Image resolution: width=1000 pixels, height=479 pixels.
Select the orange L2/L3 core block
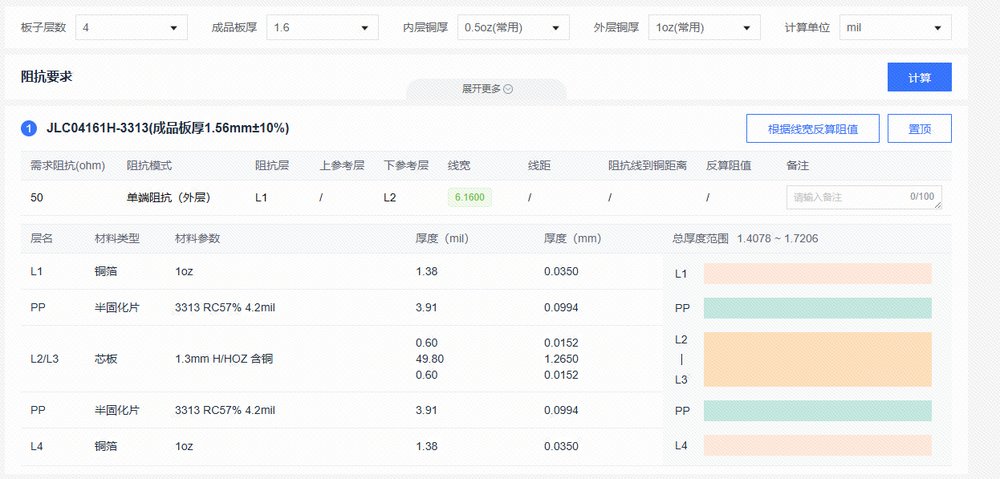click(817, 359)
